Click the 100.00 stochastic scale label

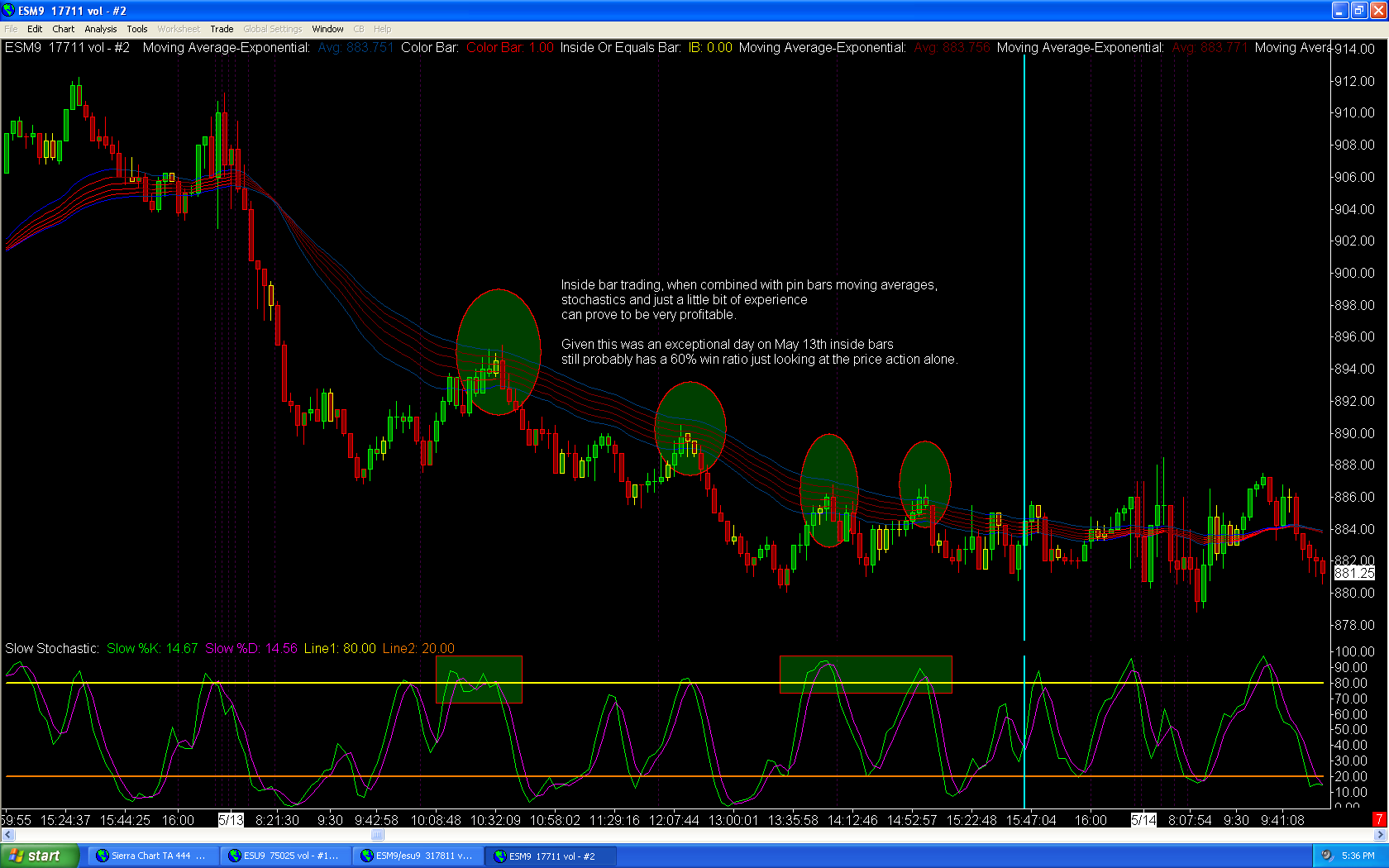click(1354, 651)
